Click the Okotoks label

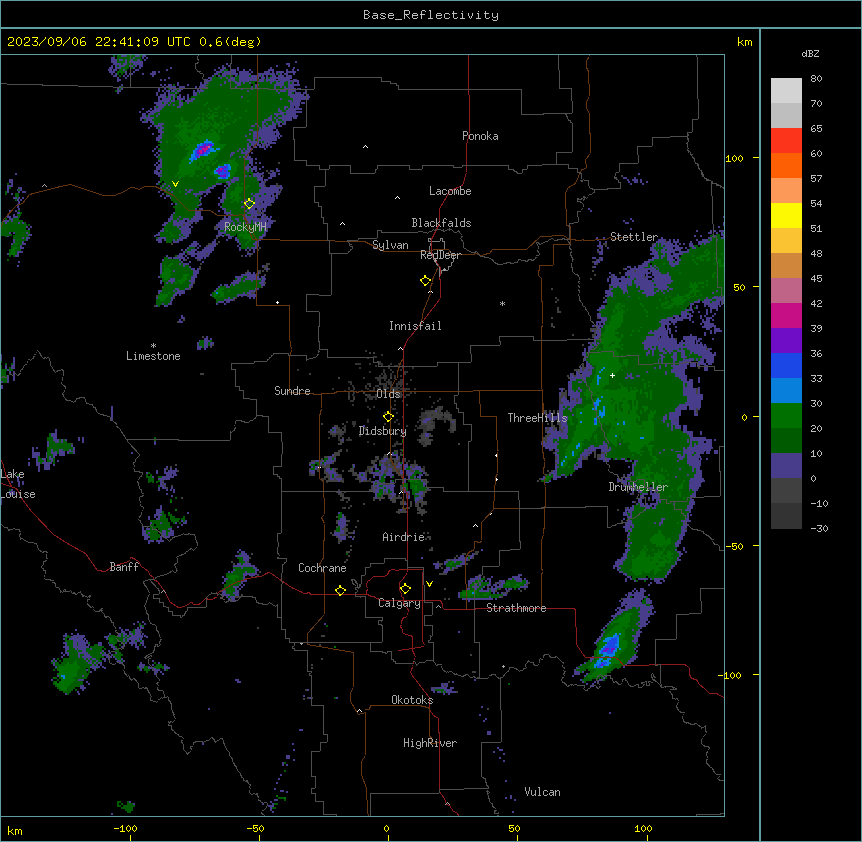(x=412, y=700)
